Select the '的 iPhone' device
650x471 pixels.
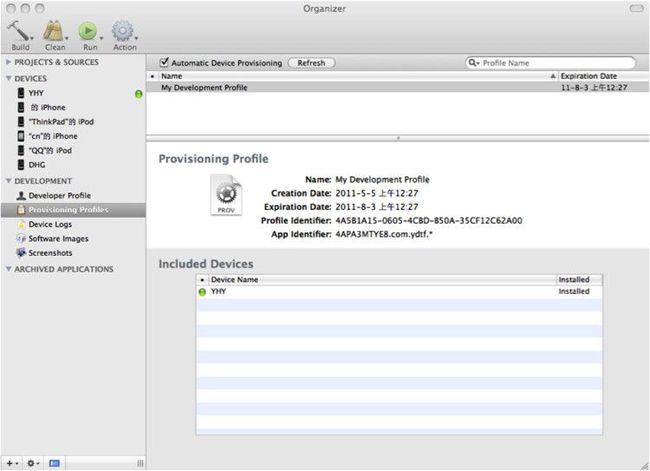[x=73, y=107]
